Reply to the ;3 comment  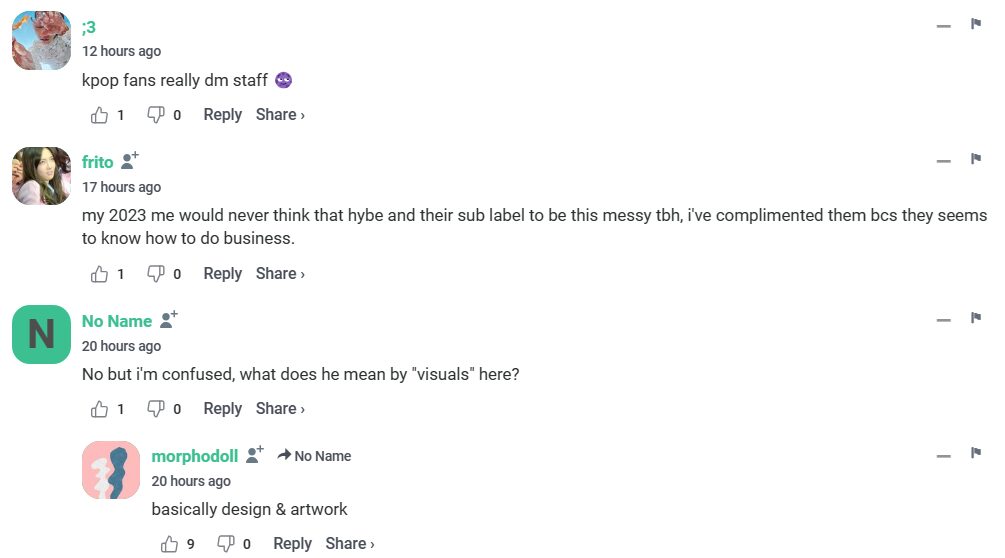pyautogui.click(x=222, y=115)
